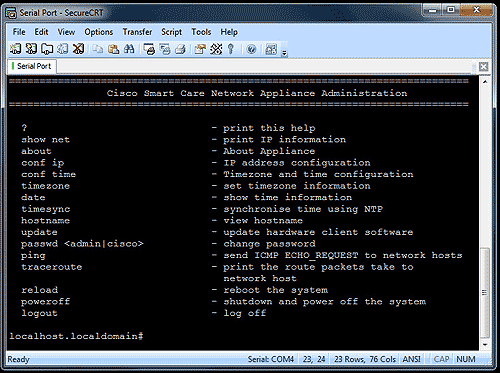Screen dimensions: 500x373
Task: Click '23 Rows, 76 Cols' status entry
Action: tap(365, 359)
